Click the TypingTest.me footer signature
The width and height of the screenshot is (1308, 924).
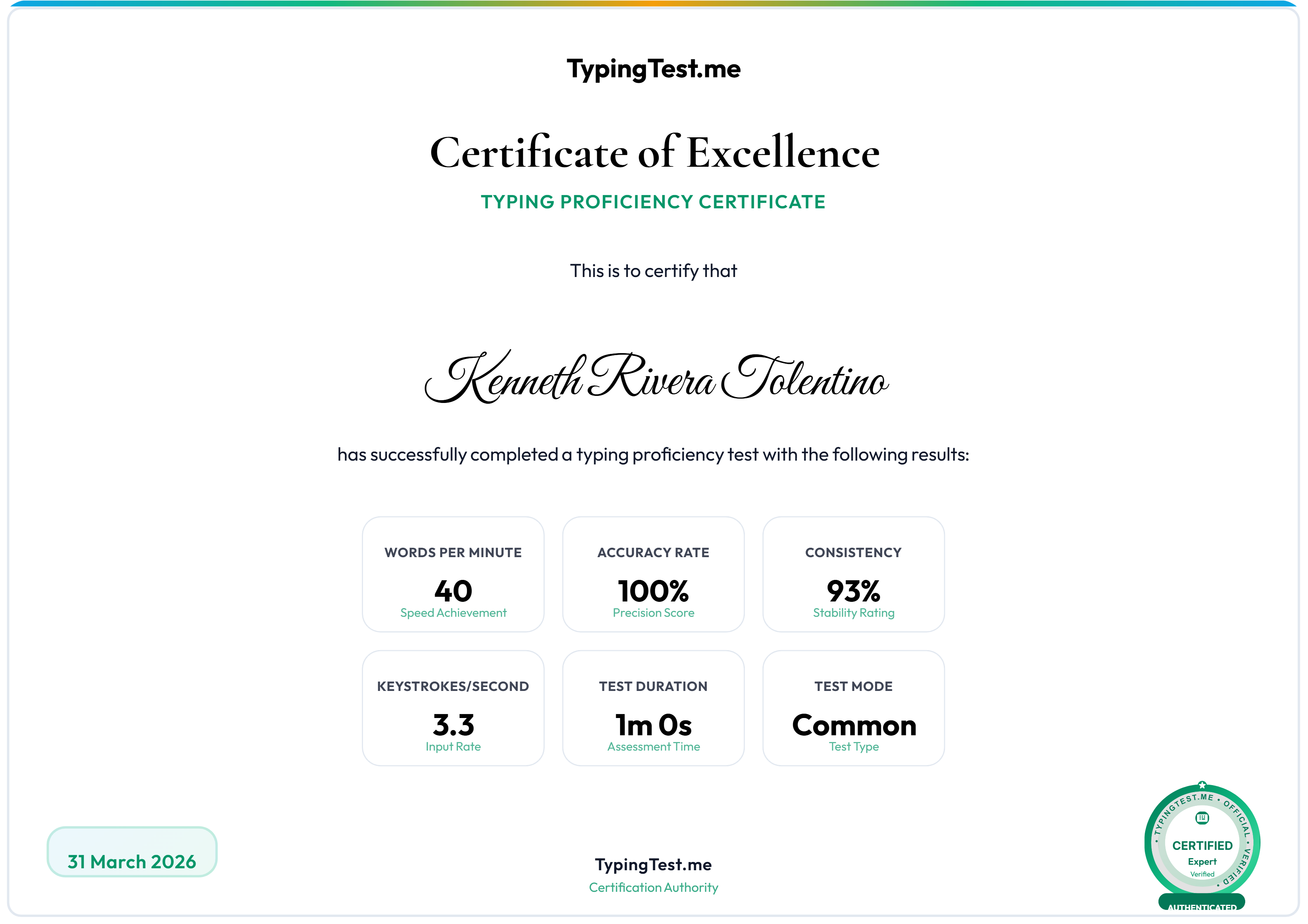click(x=653, y=865)
